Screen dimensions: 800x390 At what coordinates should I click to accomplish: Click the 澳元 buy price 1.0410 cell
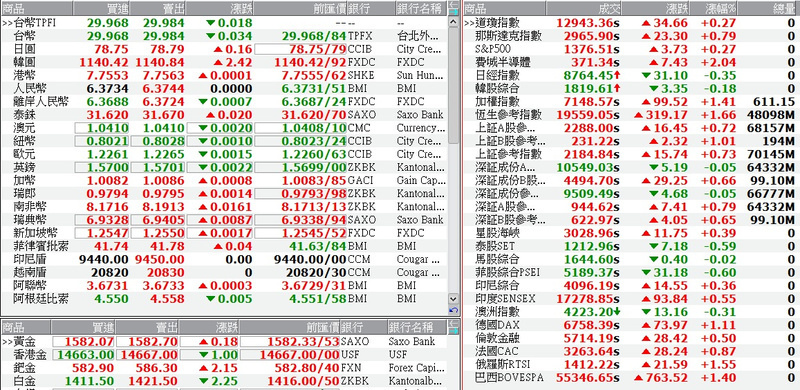[x=102, y=128]
